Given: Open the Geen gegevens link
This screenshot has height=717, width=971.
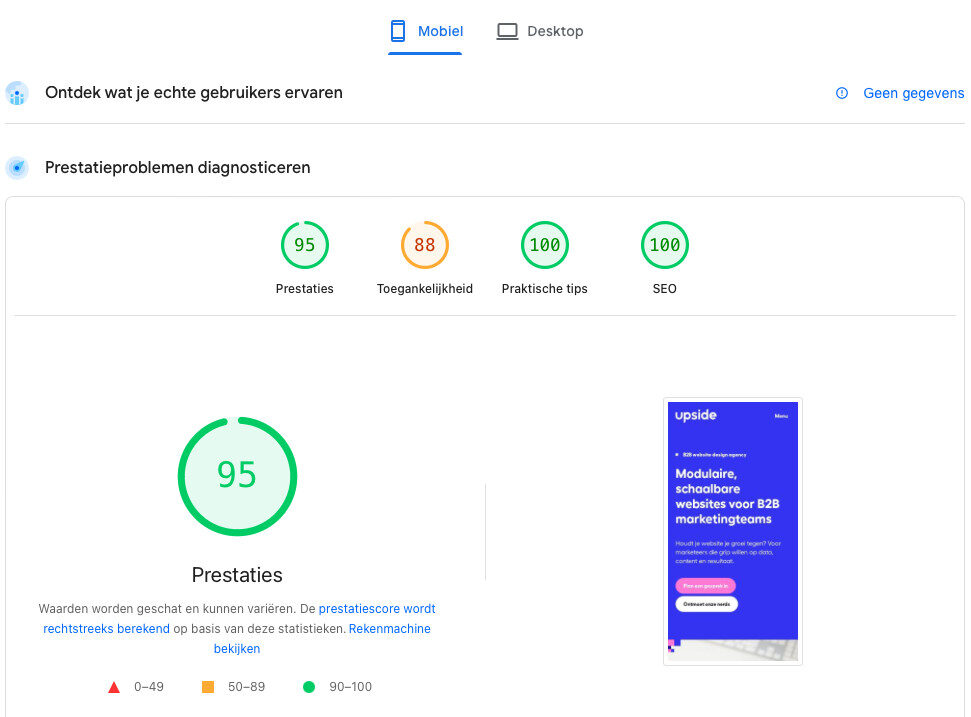Looking at the screenshot, I should click(912, 93).
